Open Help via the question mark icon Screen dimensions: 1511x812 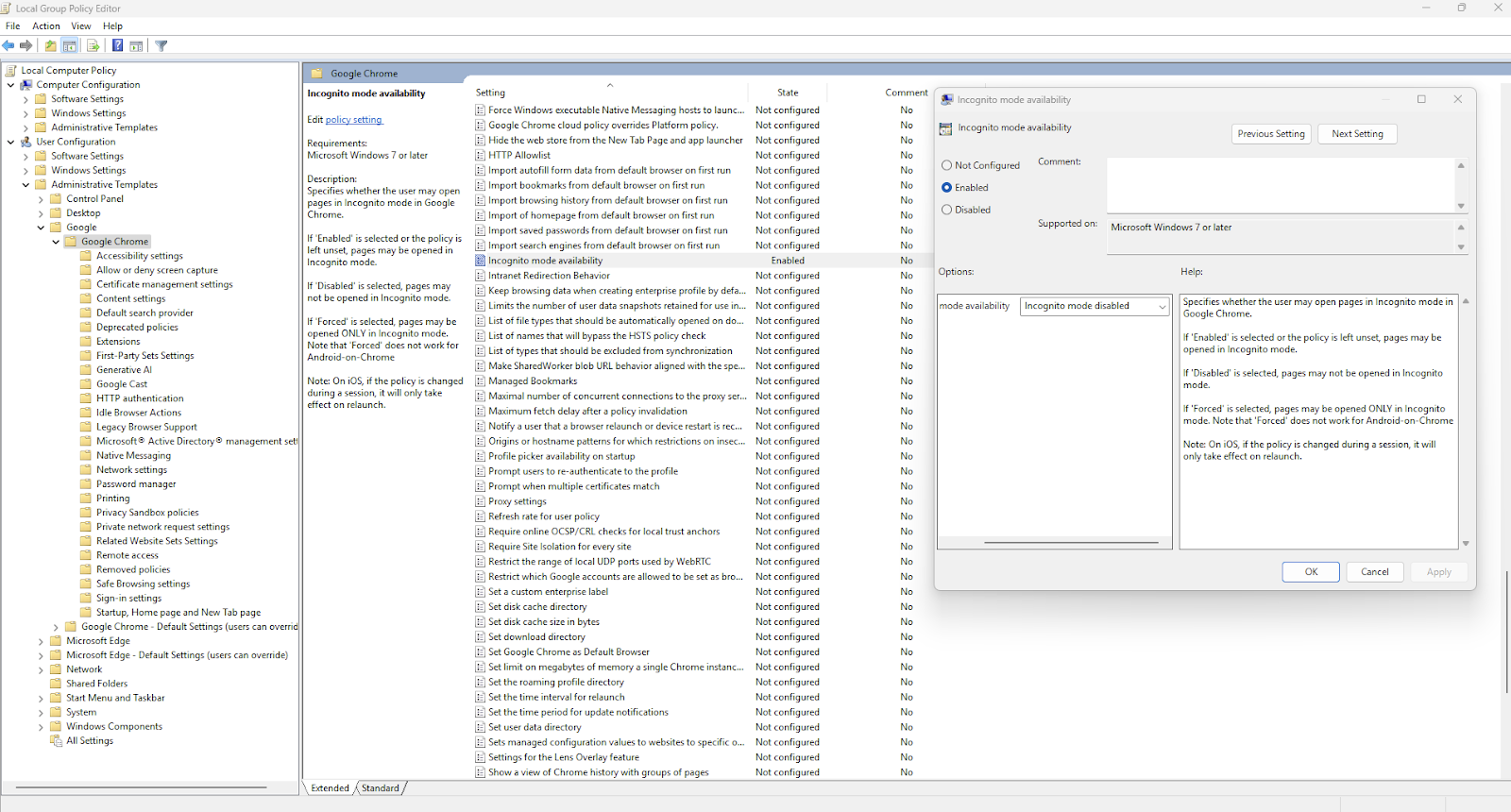pyautogui.click(x=117, y=45)
